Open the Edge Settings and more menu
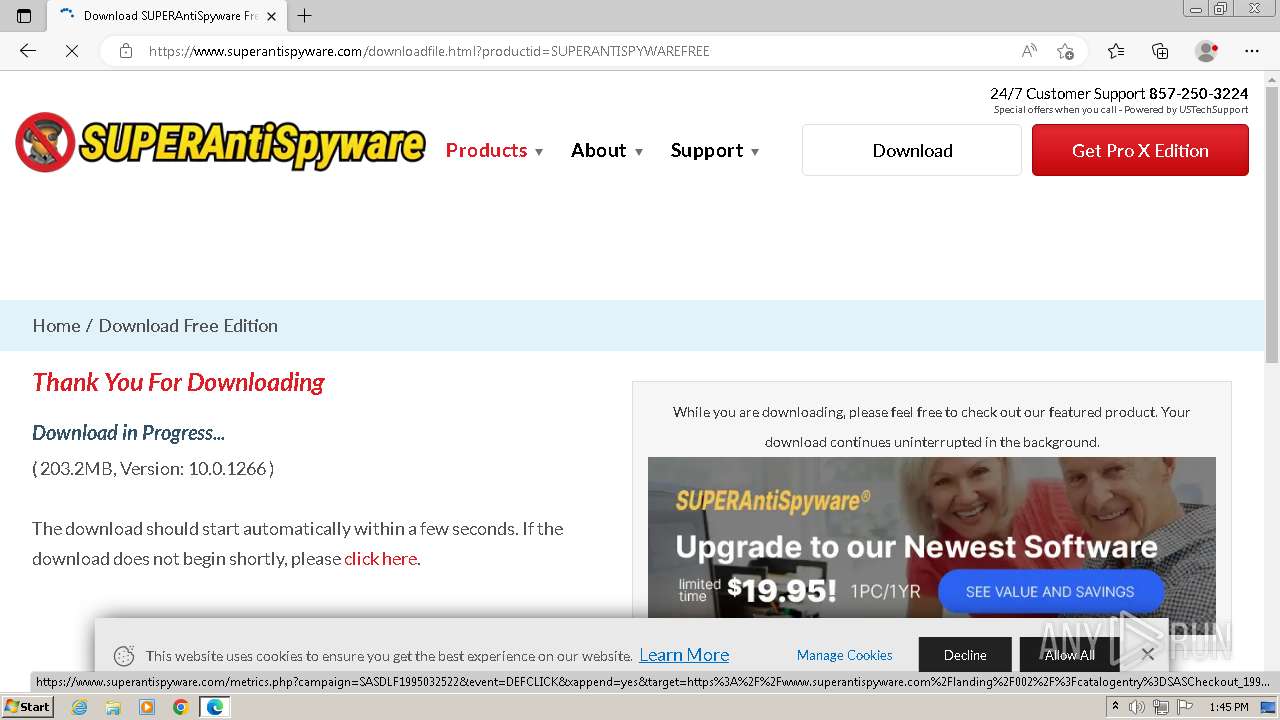 1252,51
